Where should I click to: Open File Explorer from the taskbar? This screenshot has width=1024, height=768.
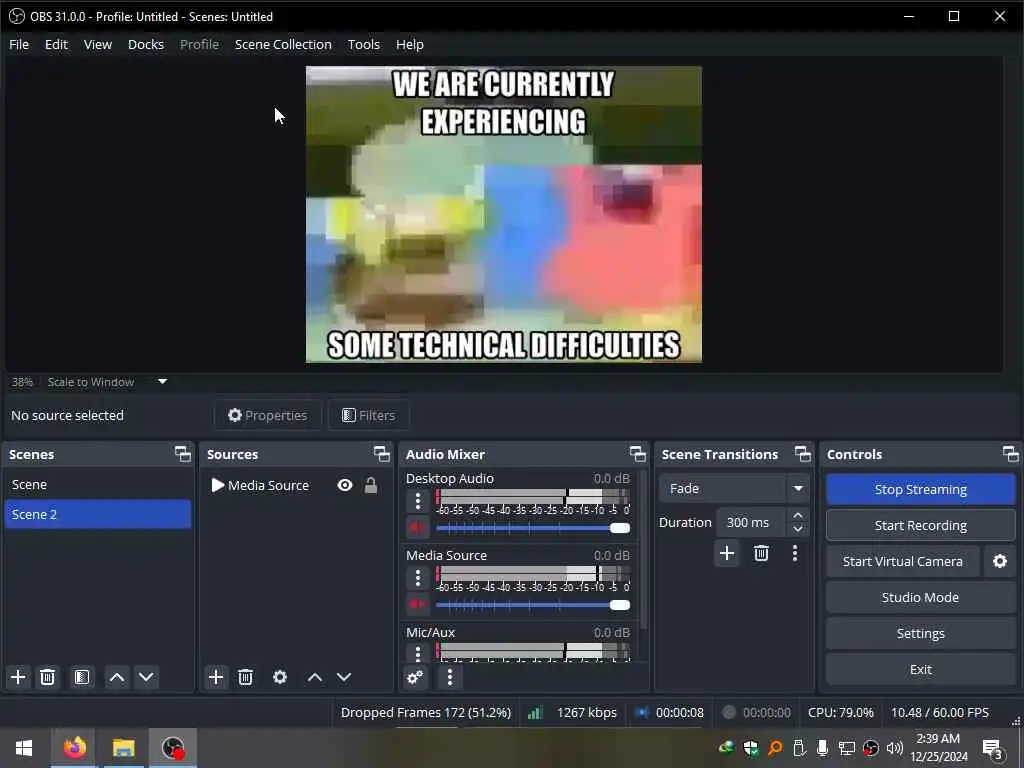(x=123, y=748)
